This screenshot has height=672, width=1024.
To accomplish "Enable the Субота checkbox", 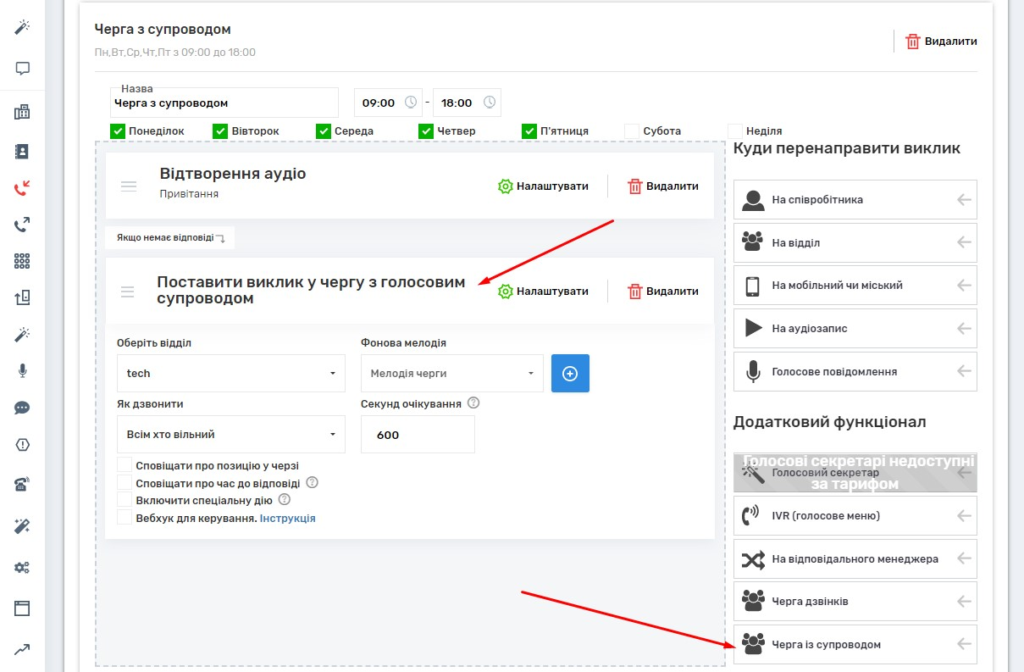I will point(631,131).
